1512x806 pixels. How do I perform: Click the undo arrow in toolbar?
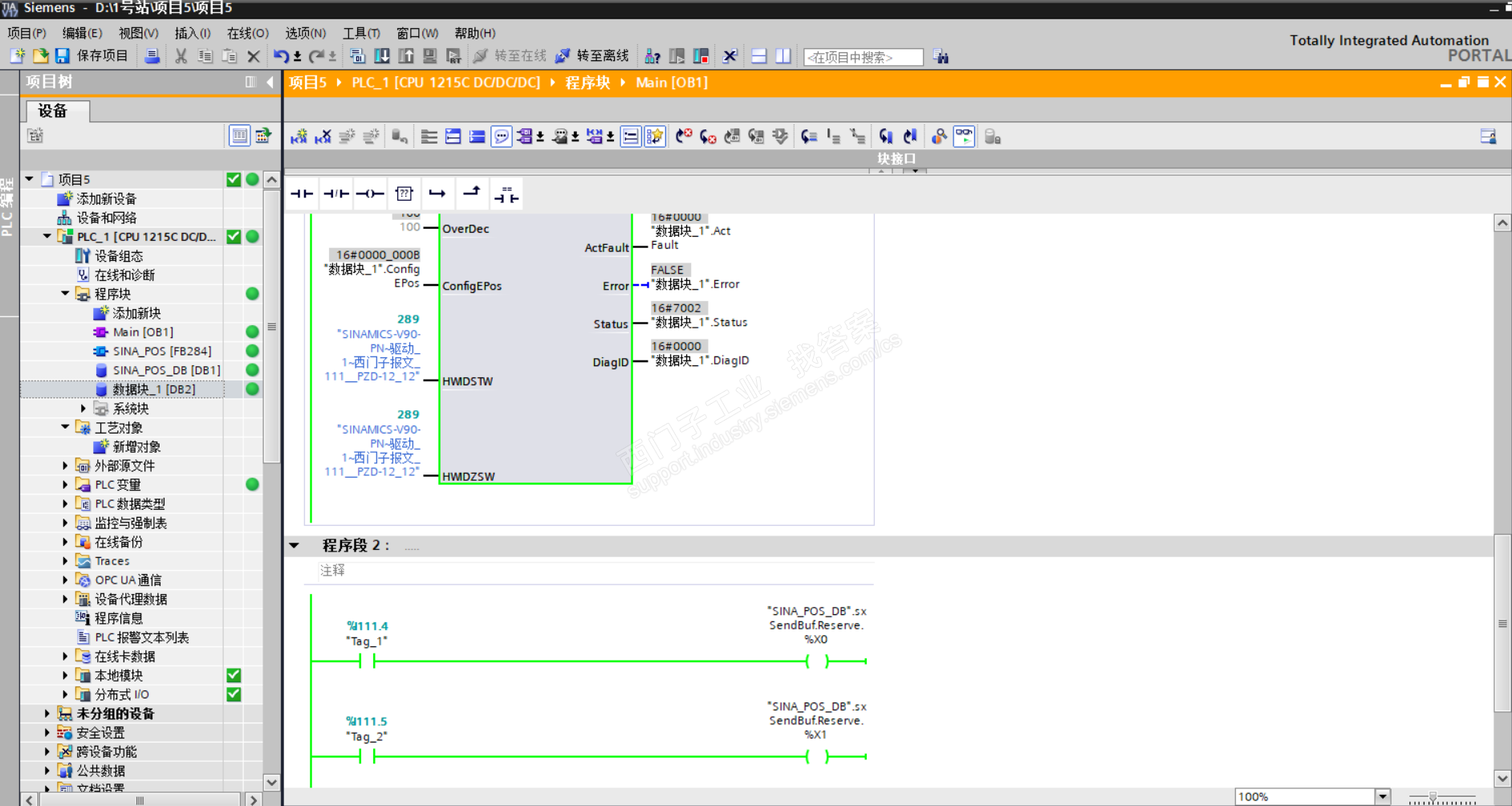pyautogui.click(x=280, y=56)
